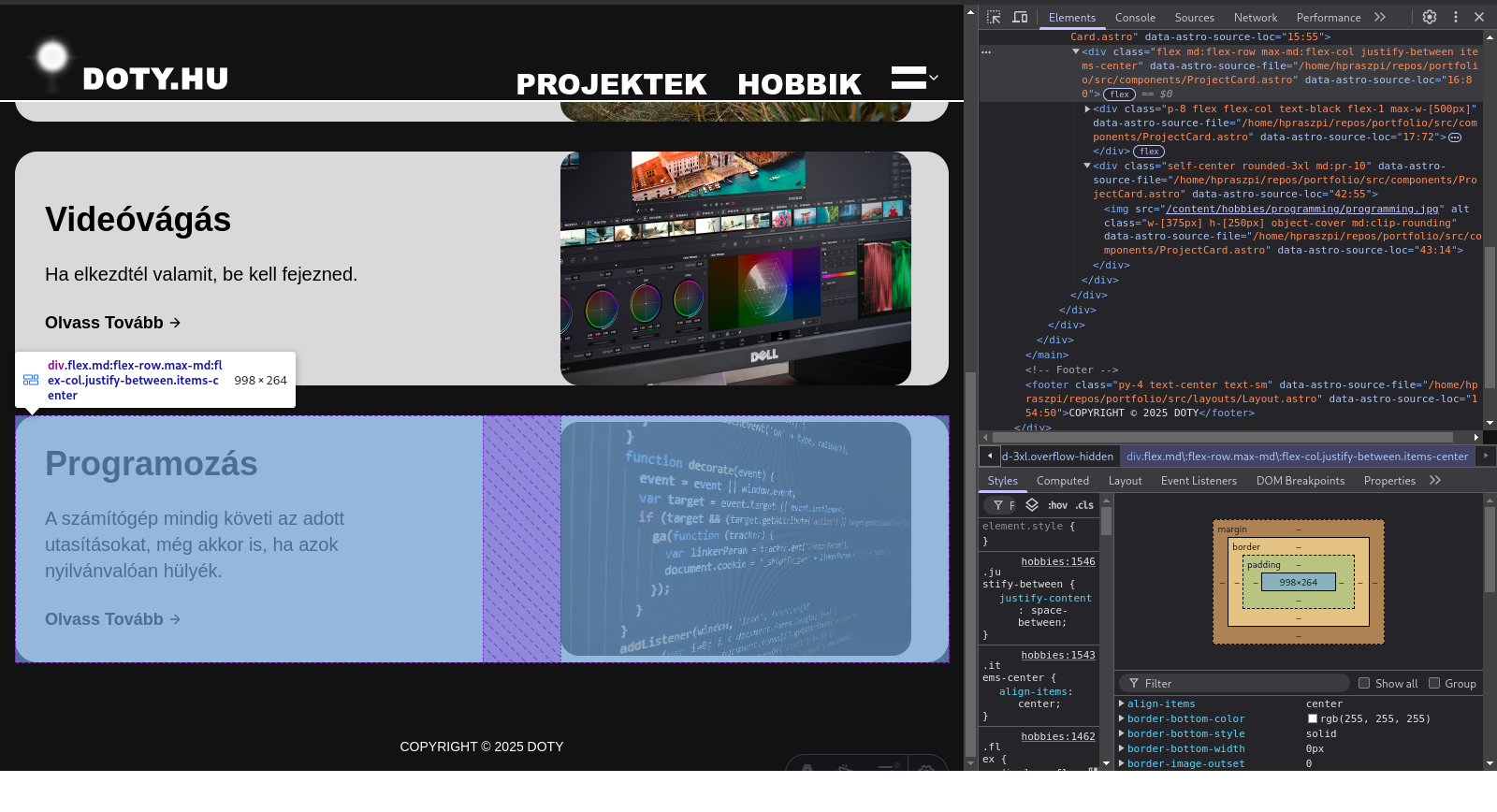1497x812 pixels.
Task: Toggle CSS layers view icon
Action: click(1032, 505)
